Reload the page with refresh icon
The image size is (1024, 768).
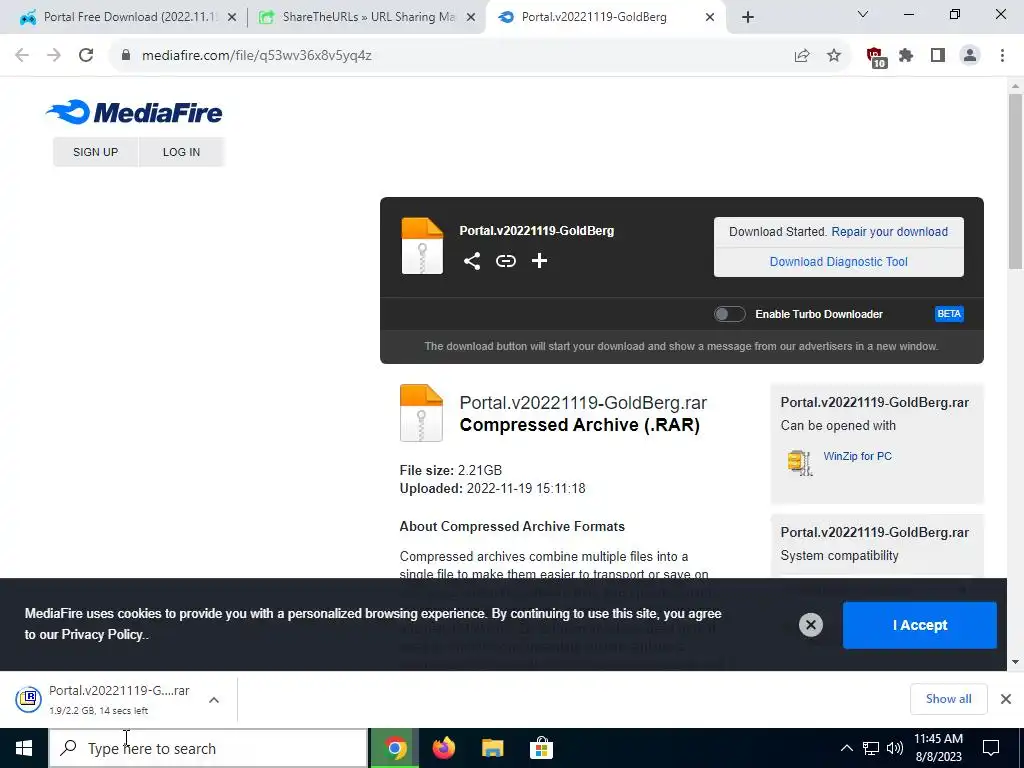tap(86, 56)
